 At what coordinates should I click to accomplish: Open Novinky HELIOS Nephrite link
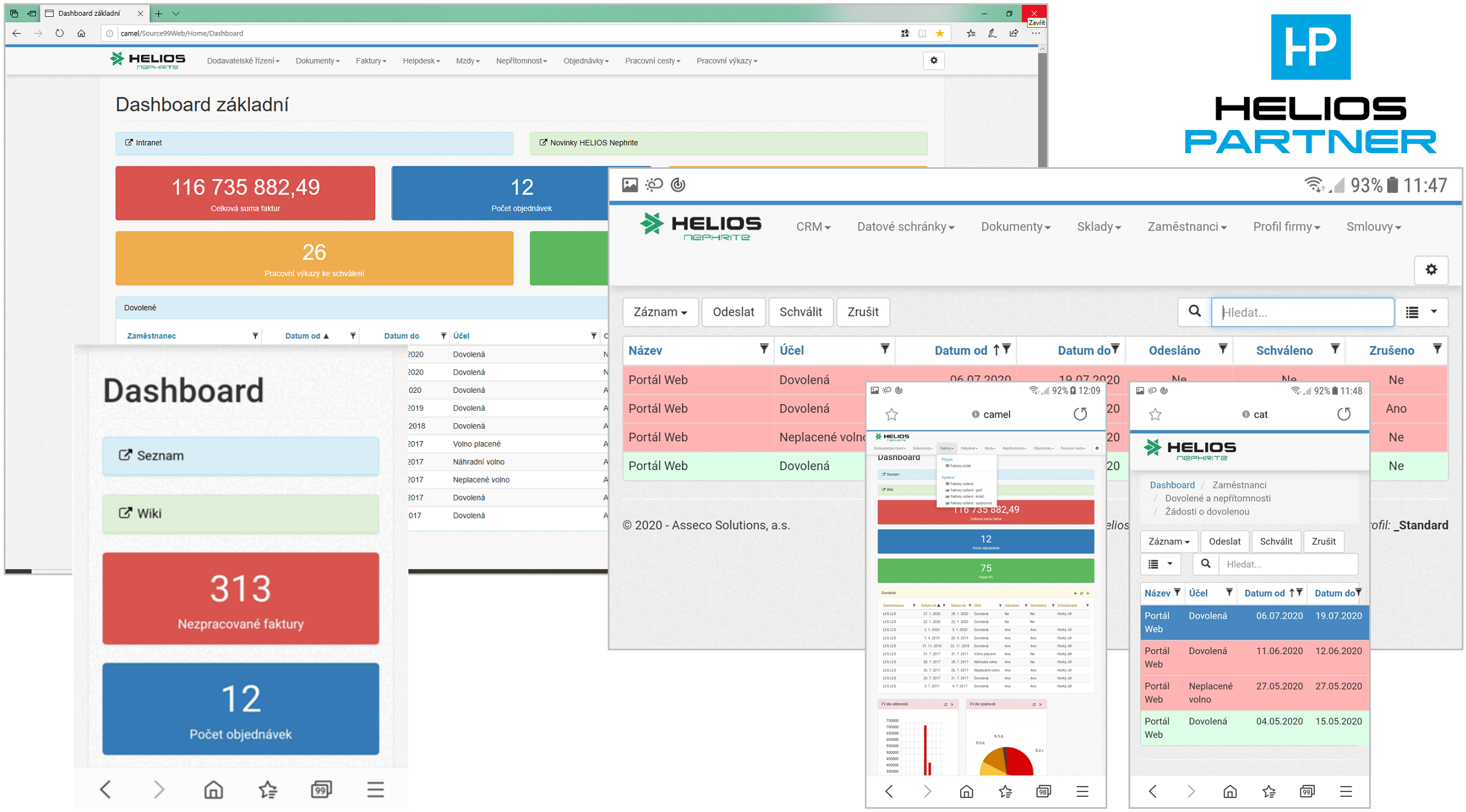coord(728,143)
